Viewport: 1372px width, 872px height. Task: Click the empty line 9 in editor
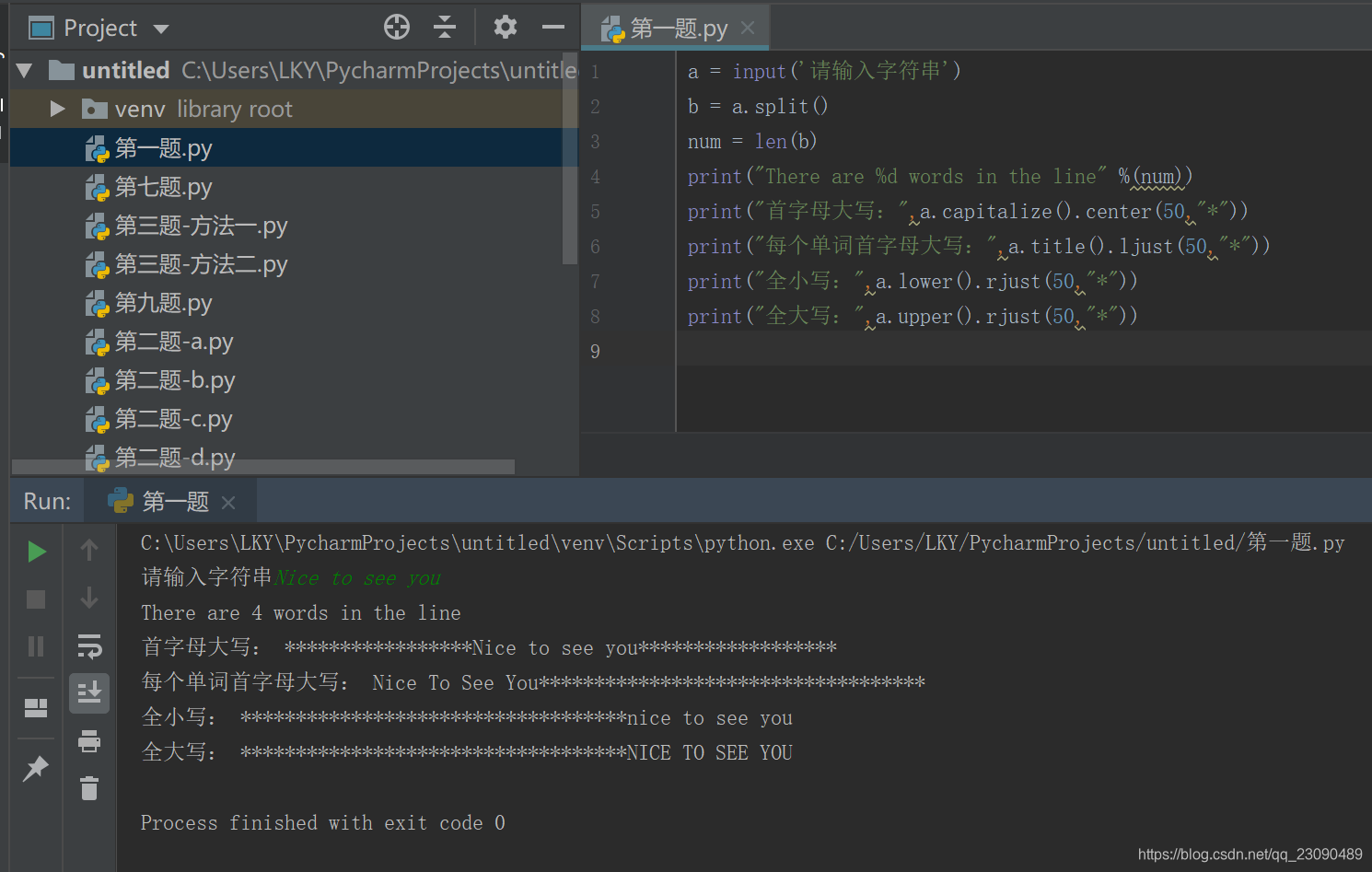[x=1024, y=351]
